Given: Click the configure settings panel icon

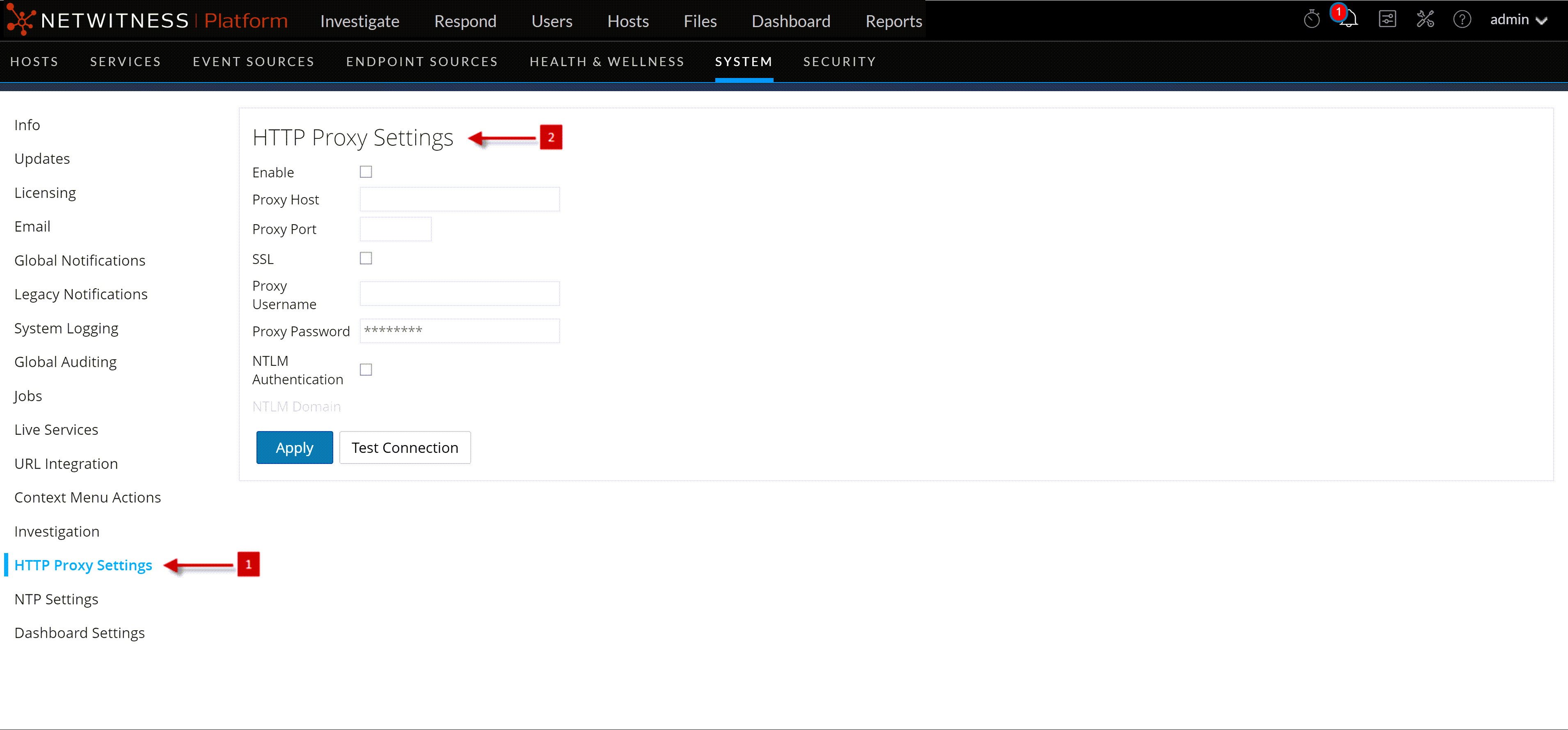Looking at the screenshot, I should (1387, 19).
